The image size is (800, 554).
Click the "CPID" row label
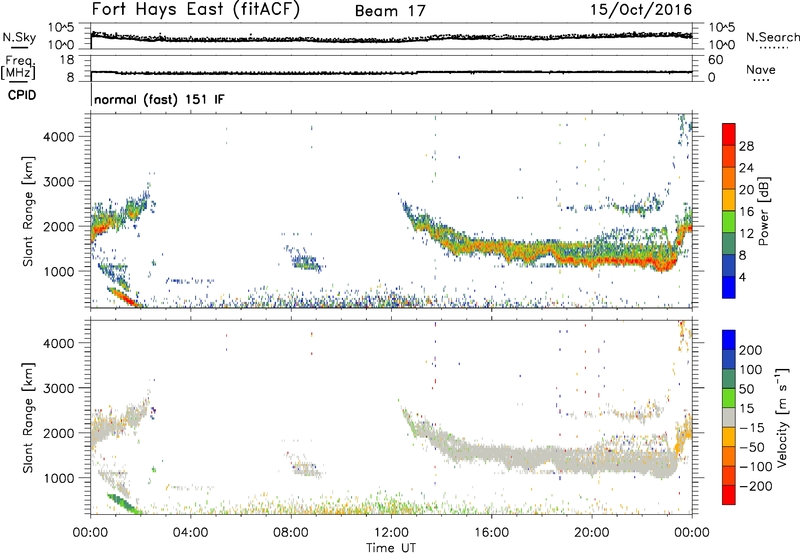click(x=22, y=95)
